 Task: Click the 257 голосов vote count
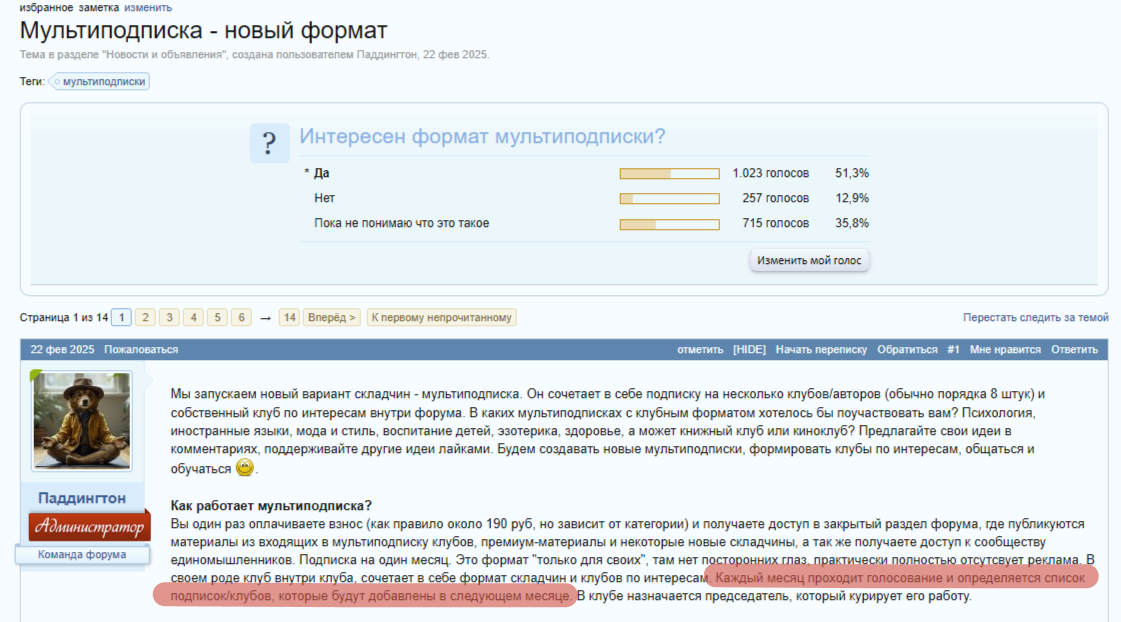click(x=775, y=198)
